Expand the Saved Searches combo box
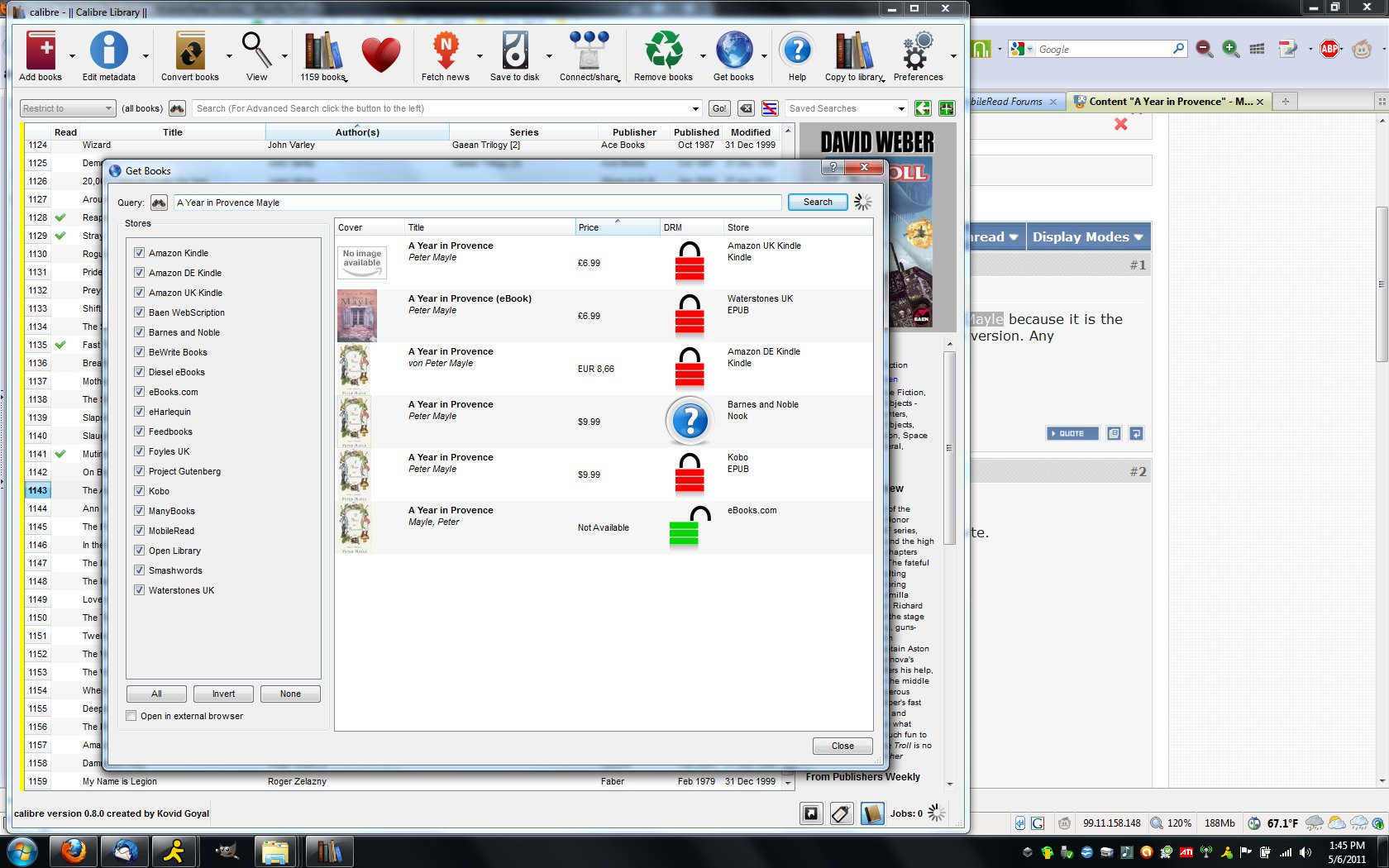The width and height of the screenshot is (1389, 868). (901, 108)
